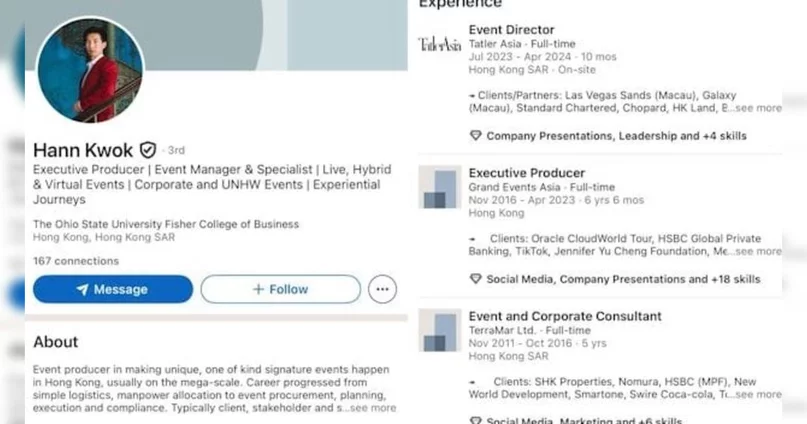
Task: Send a message with the Message button
Action: click(x=113, y=289)
